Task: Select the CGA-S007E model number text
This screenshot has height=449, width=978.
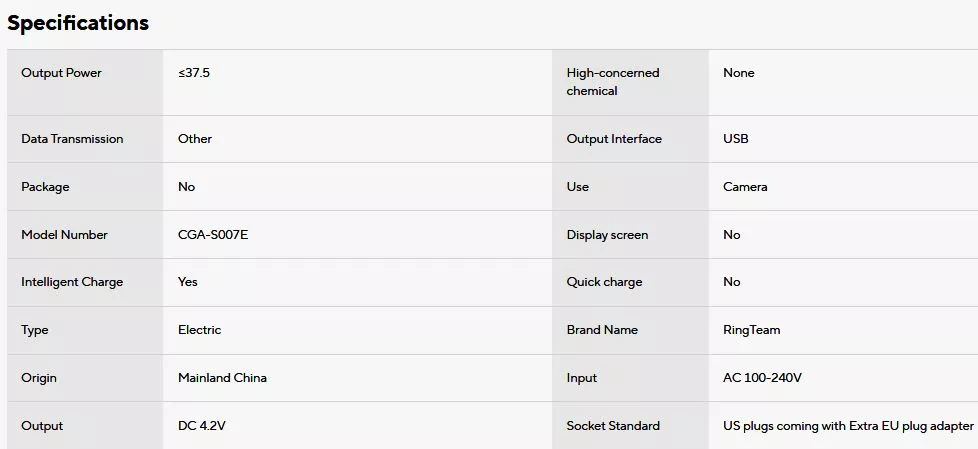Action: click(212, 235)
